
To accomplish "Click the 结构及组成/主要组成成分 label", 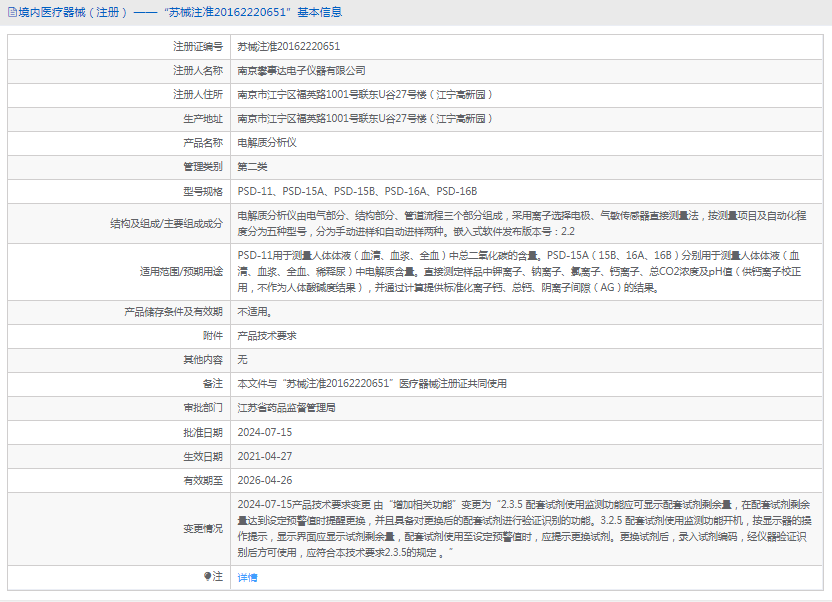I will pos(167,223).
